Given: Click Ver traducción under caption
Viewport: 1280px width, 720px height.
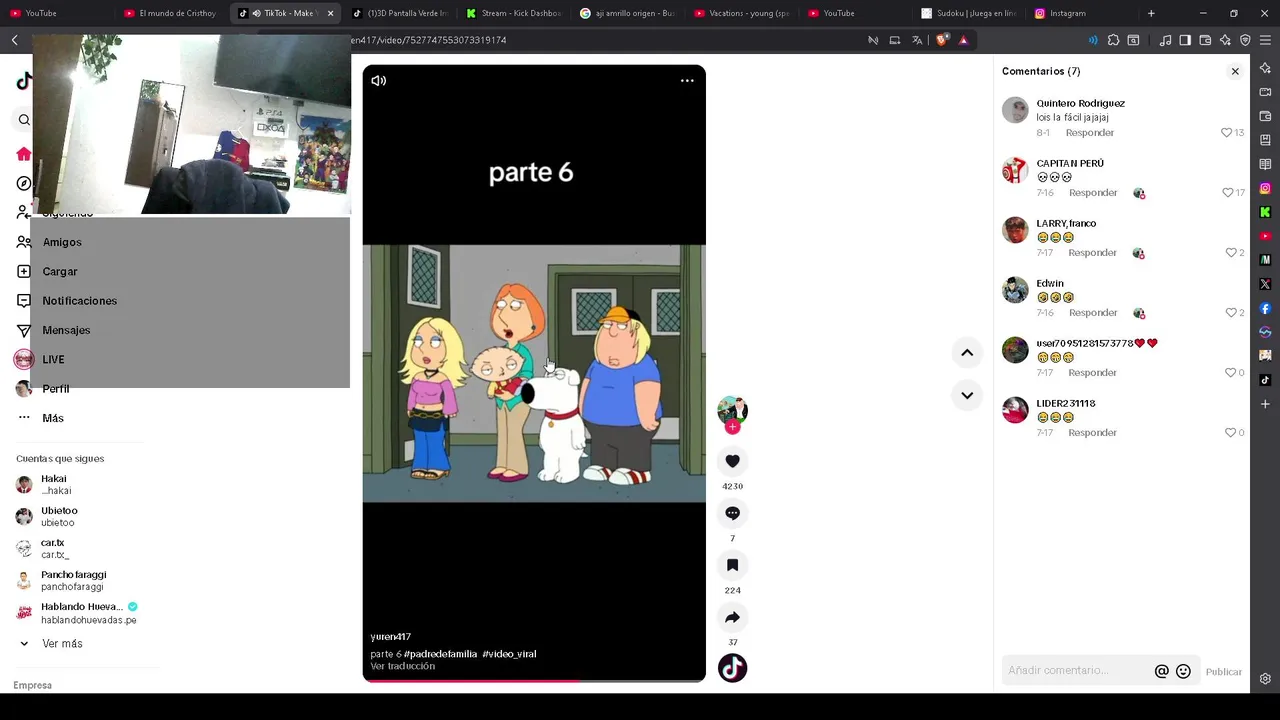Looking at the screenshot, I should (402, 666).
